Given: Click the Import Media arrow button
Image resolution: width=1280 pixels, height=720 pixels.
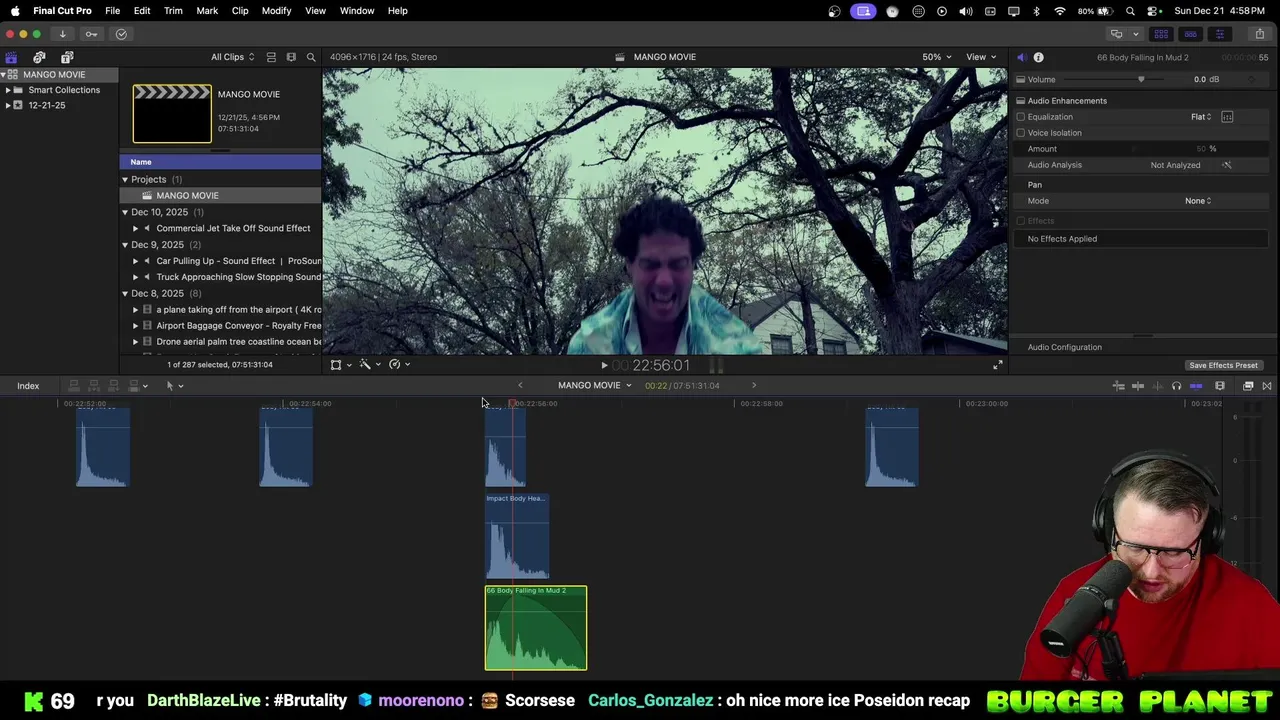Looking at the screenshot, I should click(62, 34).
